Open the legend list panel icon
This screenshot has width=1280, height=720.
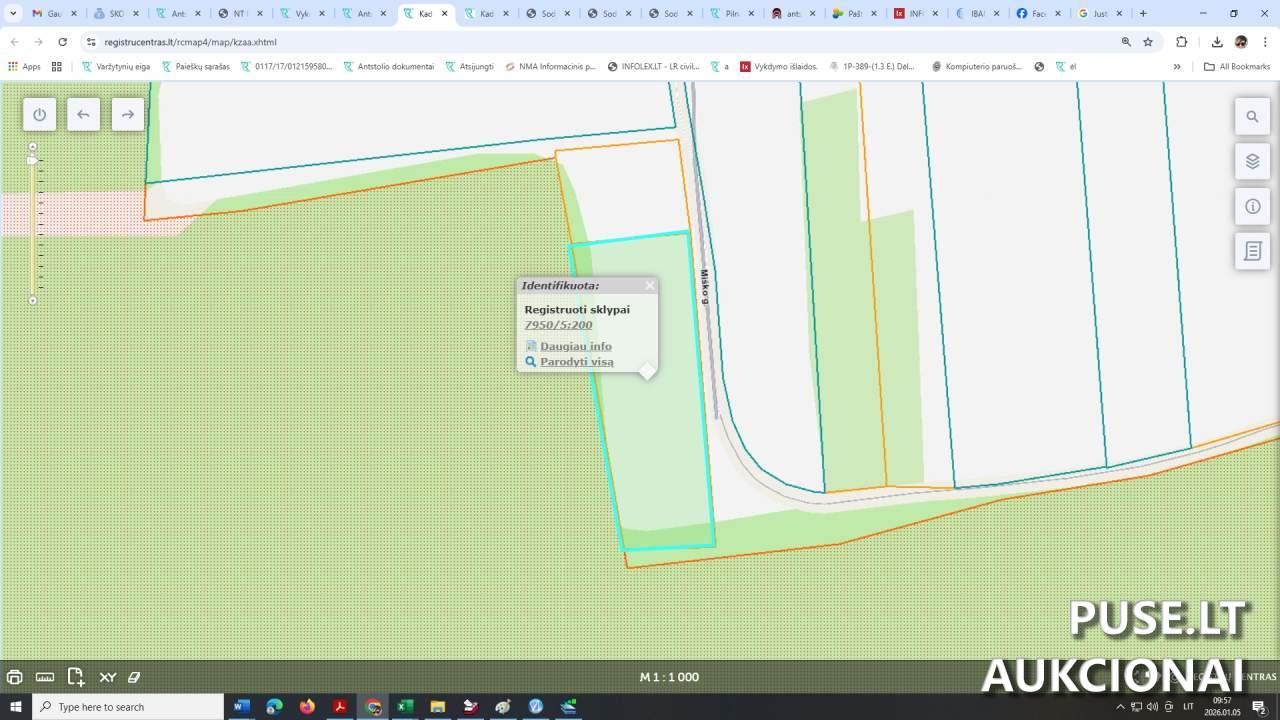(1252, 252)
